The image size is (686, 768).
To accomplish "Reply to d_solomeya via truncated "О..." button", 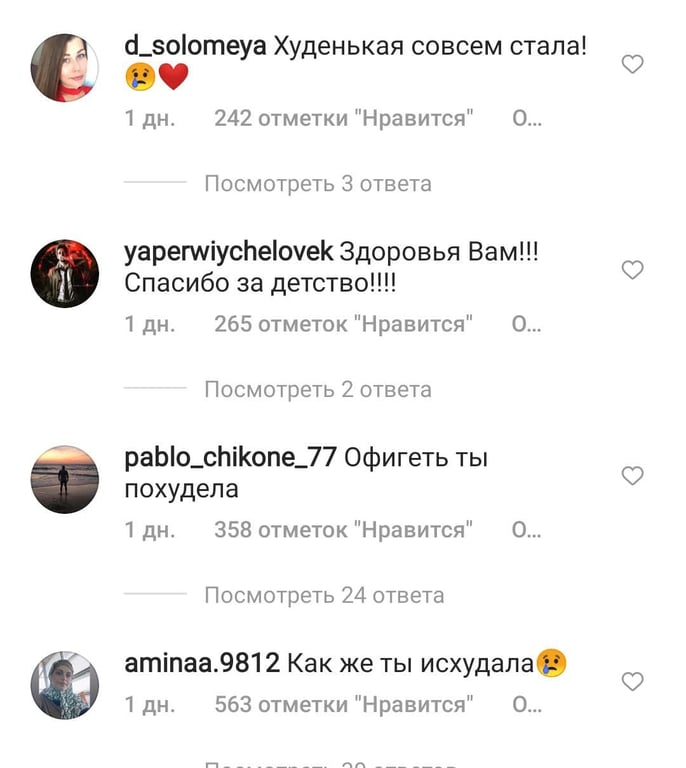I will tap(527, 118).
